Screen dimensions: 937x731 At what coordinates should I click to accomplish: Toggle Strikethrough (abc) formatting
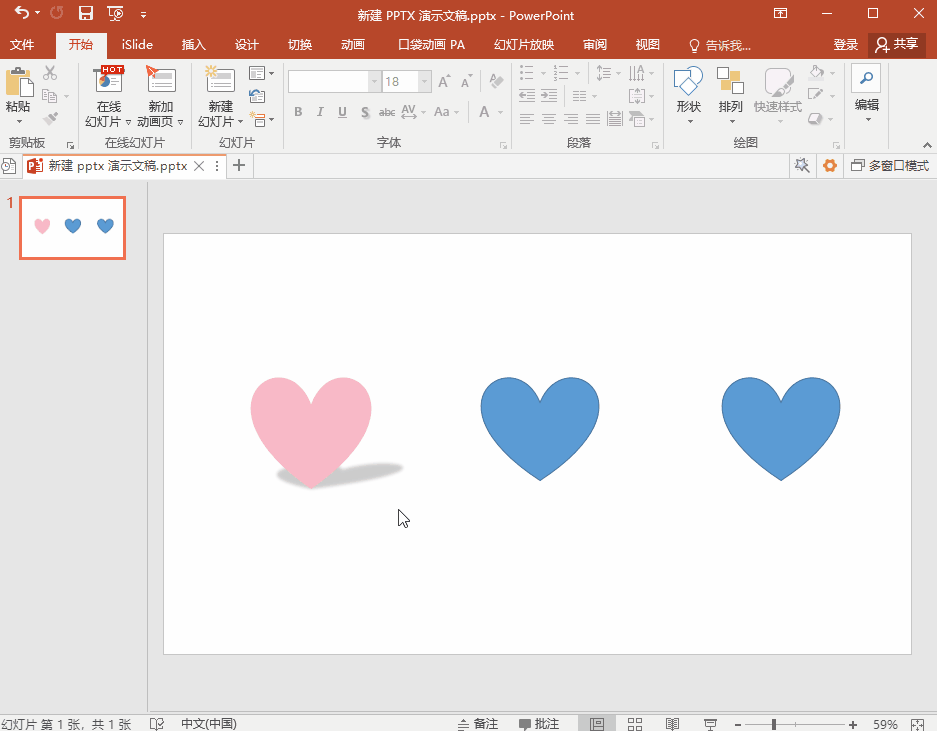point(387,112)
